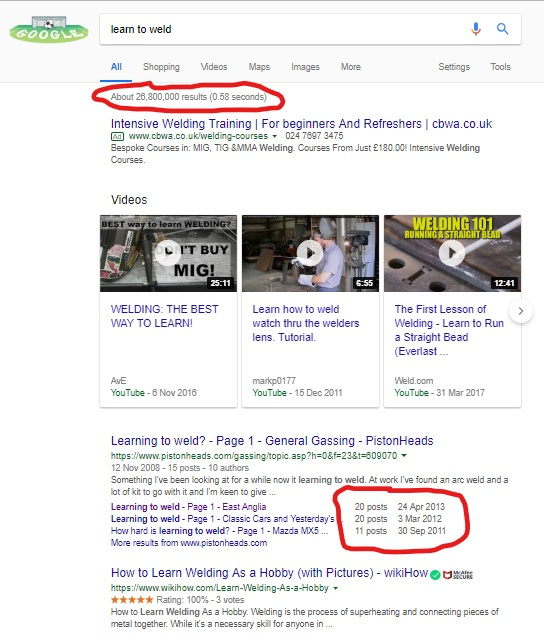Click 'Rating: 100% - 3 votes' text
Viewport: 544px width, 634px height.
coord(200,600)
